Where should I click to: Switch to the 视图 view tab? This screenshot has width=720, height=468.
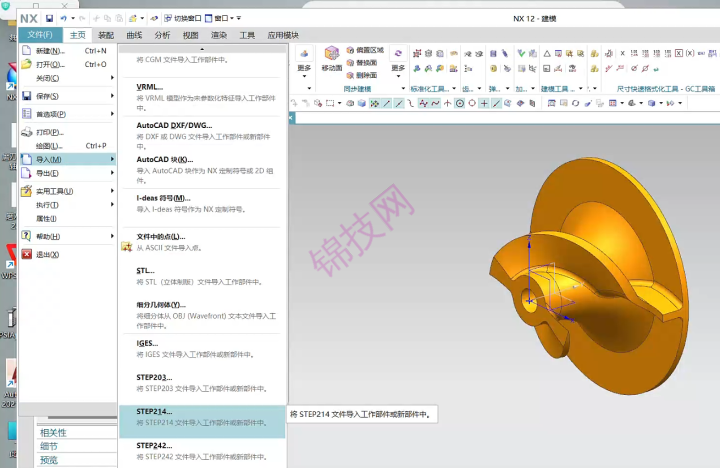[191, 35]
